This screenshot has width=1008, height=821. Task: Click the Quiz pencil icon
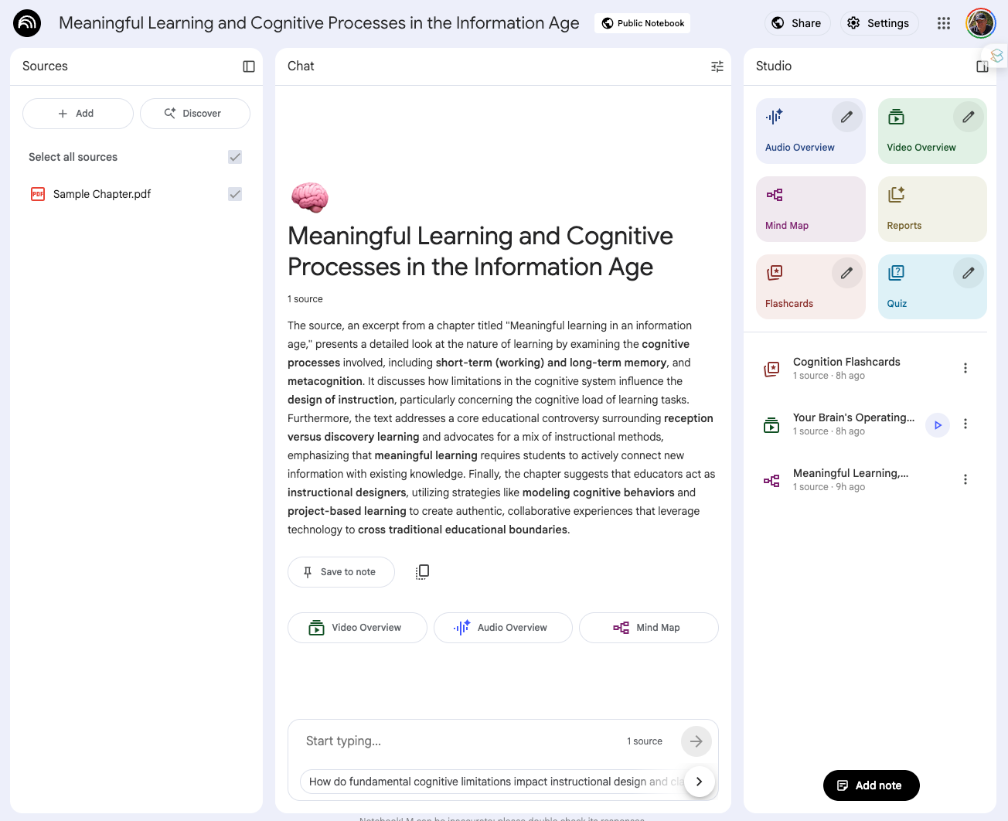[968, 273]
